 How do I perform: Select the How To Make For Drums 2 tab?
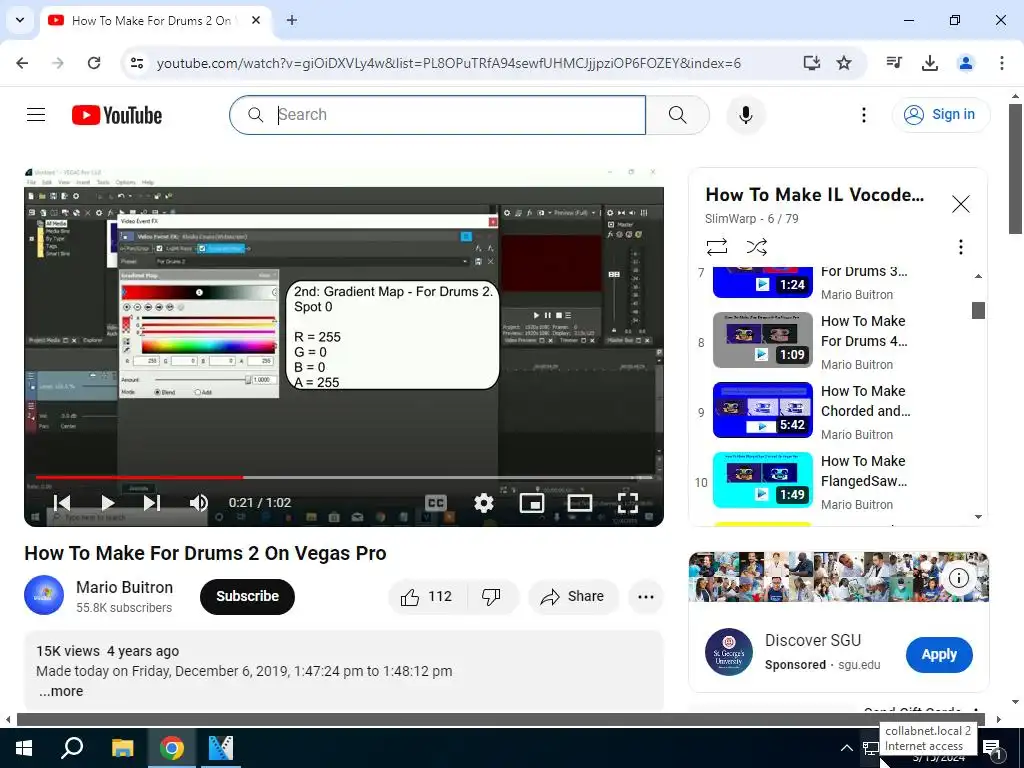coord(155,20)
